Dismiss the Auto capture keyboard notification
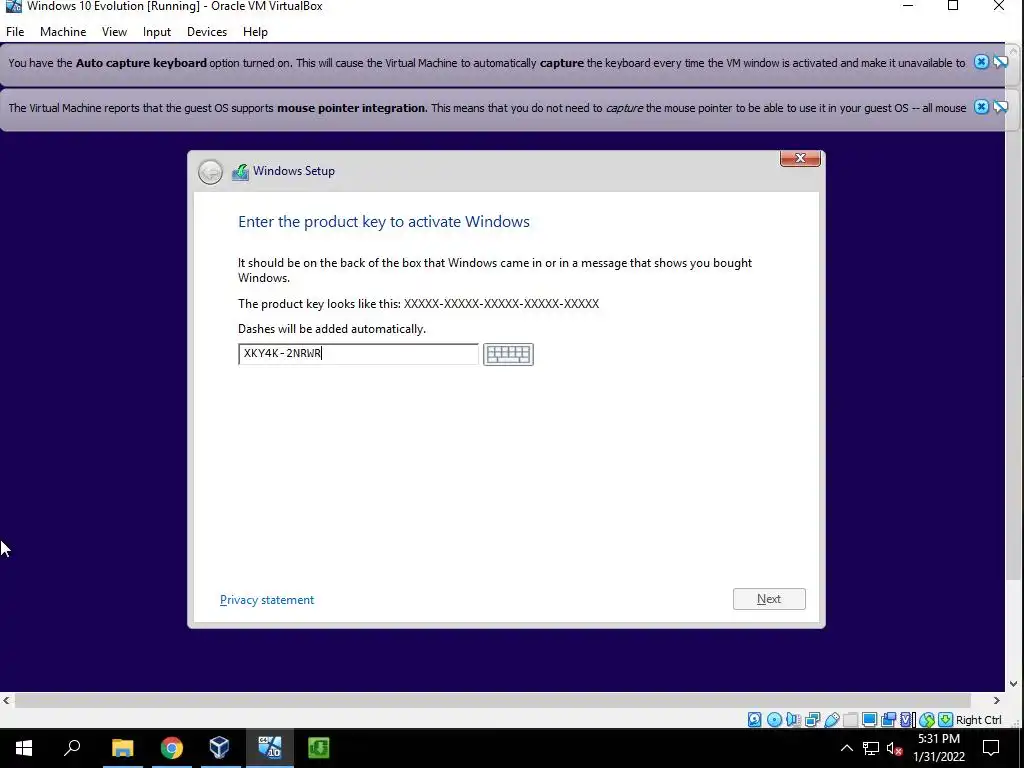The width and height of the screenshot is (1024, 768). pyautogui.click(x=981, y=62)
